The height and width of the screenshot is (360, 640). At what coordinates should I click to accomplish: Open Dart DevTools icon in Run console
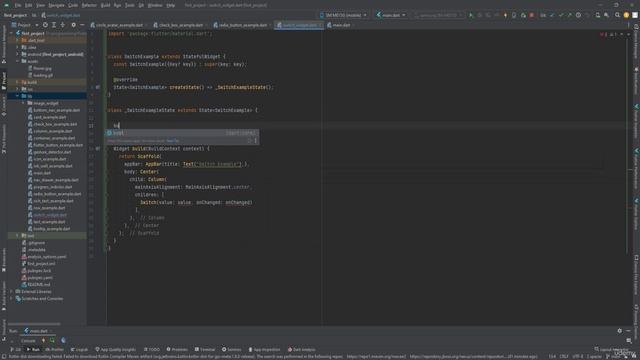[63, 340]
